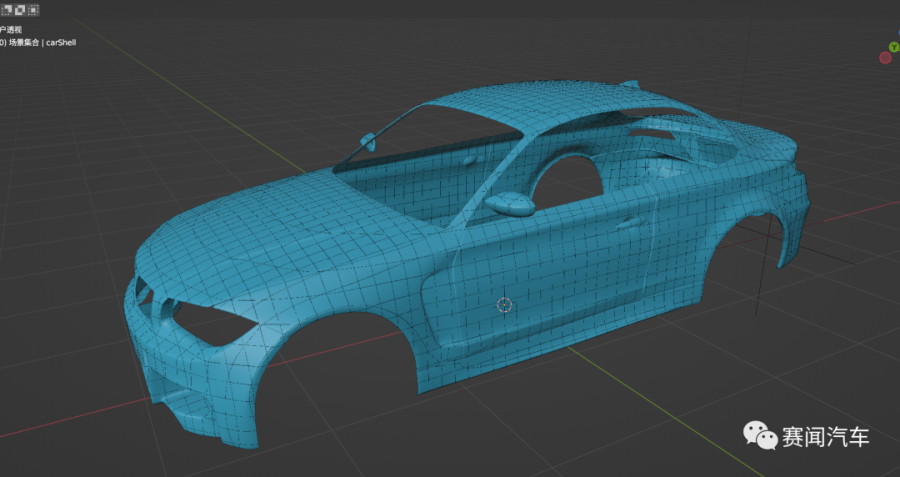Click the 赛闻汽车 watermark text

(x=825, y=436)
